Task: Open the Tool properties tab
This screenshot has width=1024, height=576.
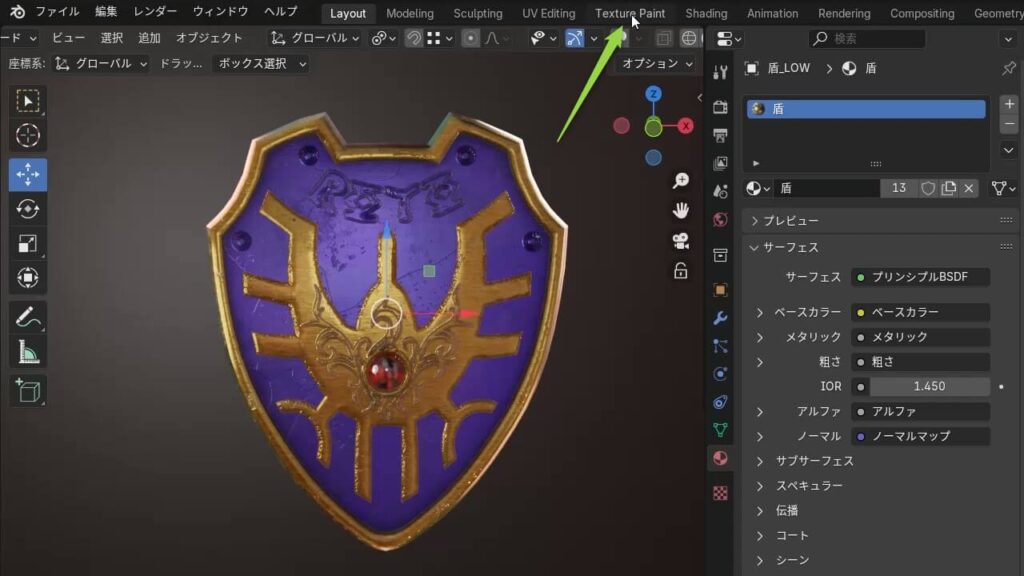Action: pos(720,72)
